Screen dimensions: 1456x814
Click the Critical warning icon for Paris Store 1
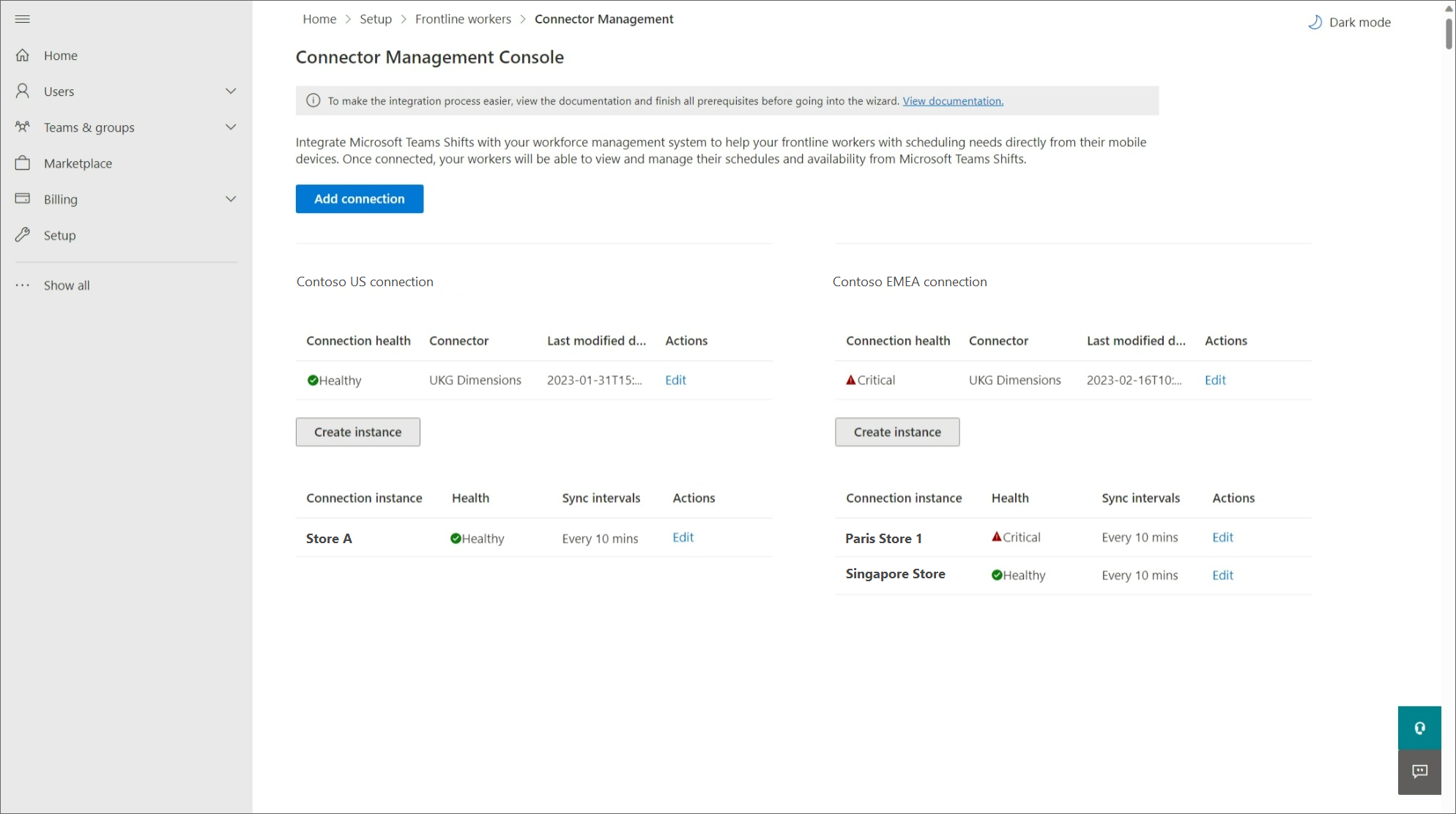(x=997, y=537)
